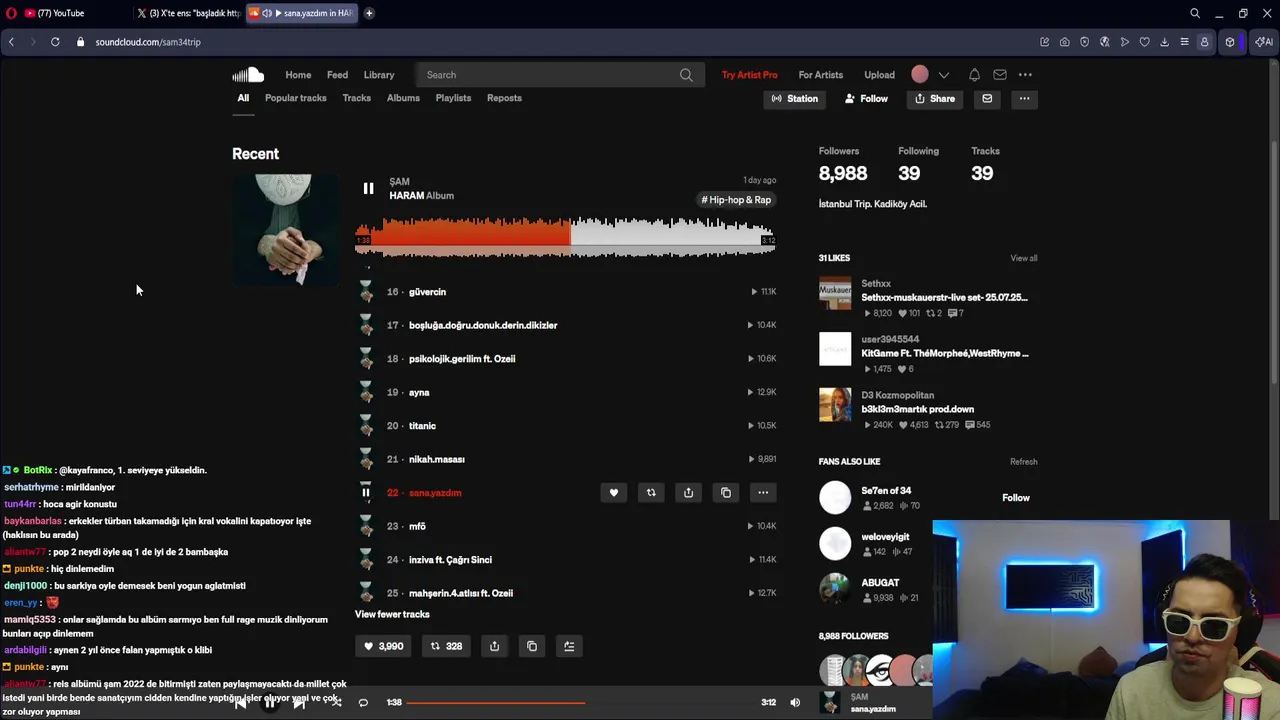This screenshot has width=1280, height=720.
Task: Open Feed in navigation
Action: 337,75
